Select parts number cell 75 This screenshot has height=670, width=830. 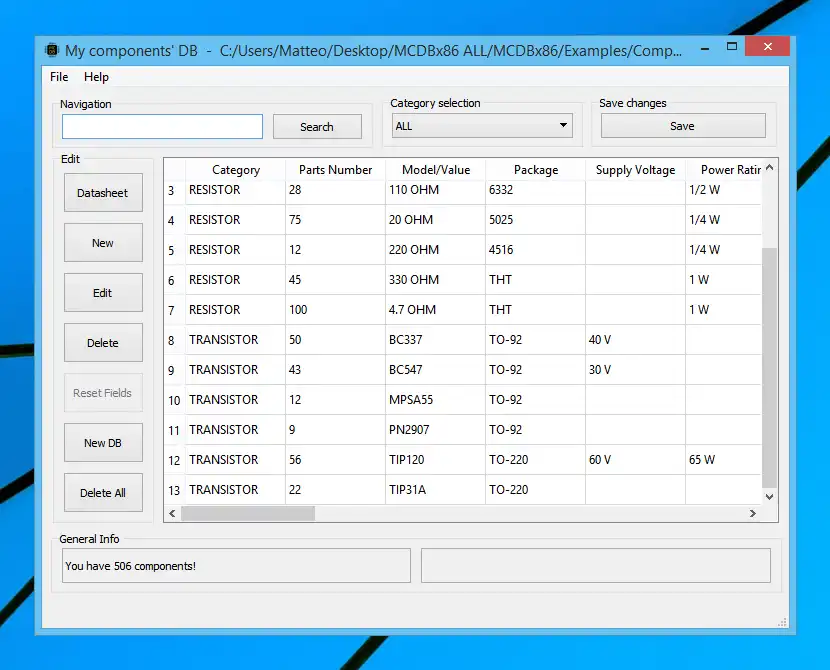tap(336, 220)
